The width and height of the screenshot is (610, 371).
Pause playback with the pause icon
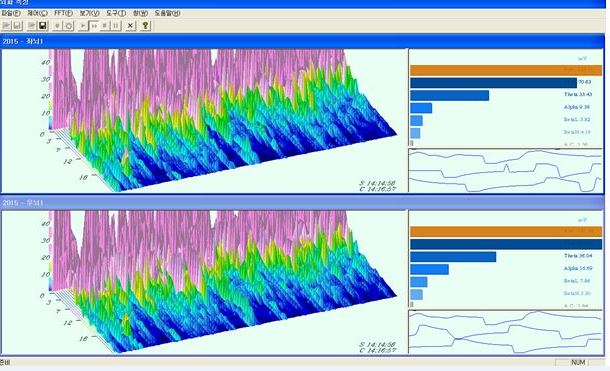pyautogui.click(x=116, y=26)
